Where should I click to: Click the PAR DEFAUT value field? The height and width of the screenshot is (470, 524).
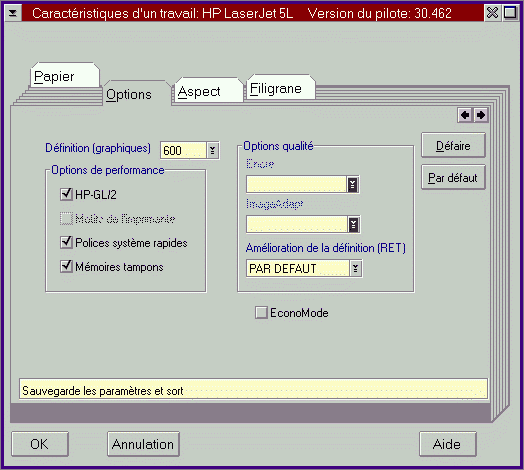pos(297,268)
